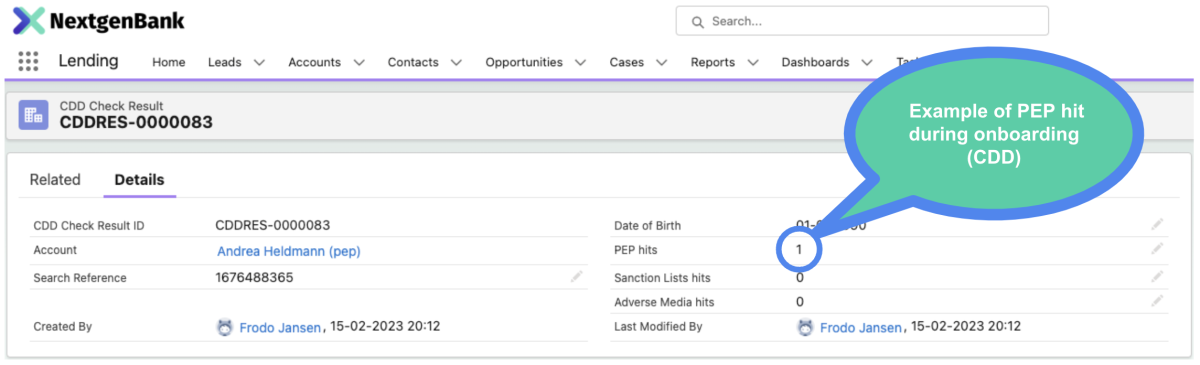
Task: Open the Dashboards dropdown chevron
Action: (866, 62)
